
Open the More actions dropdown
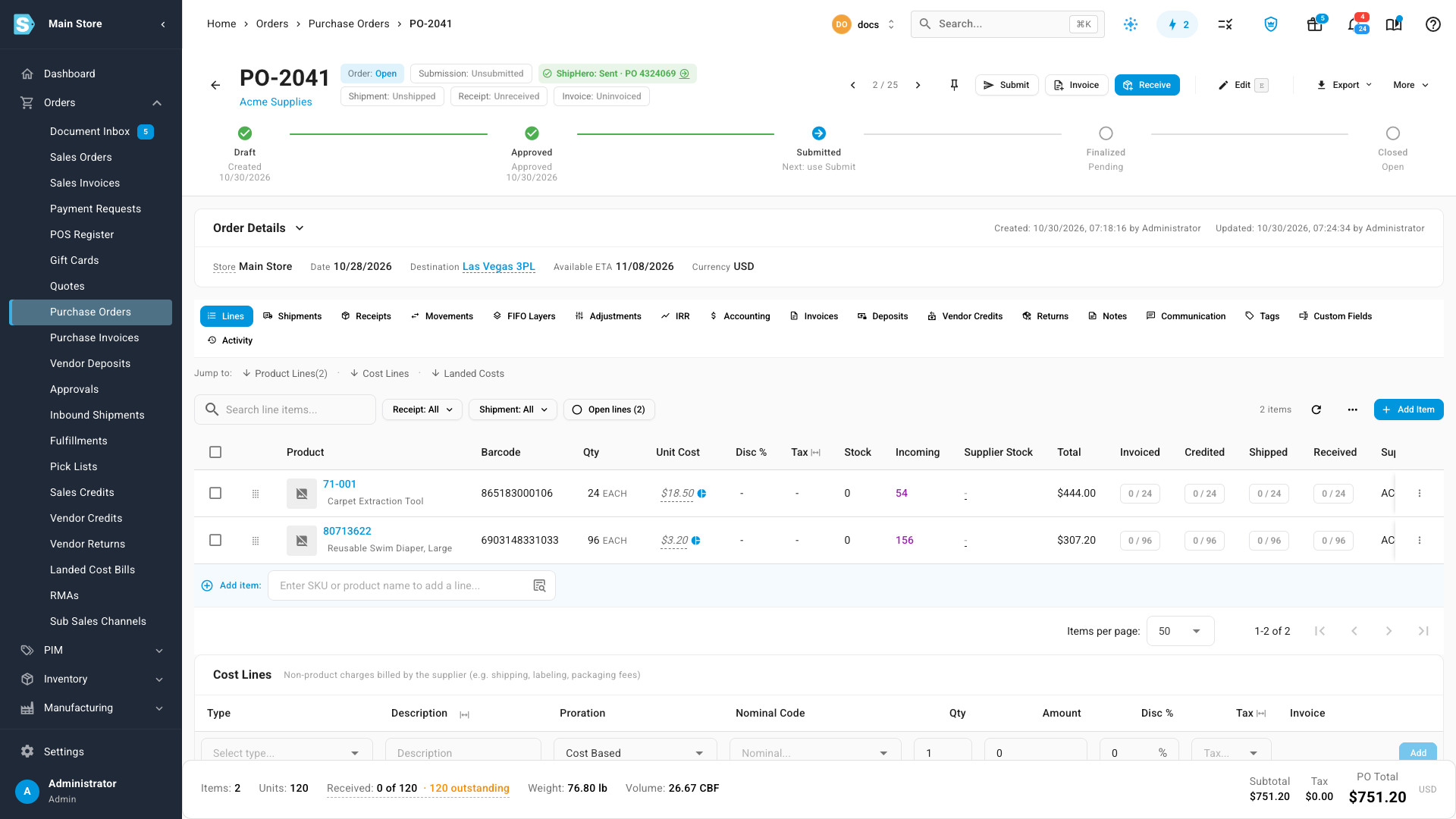coord(1410,85)
